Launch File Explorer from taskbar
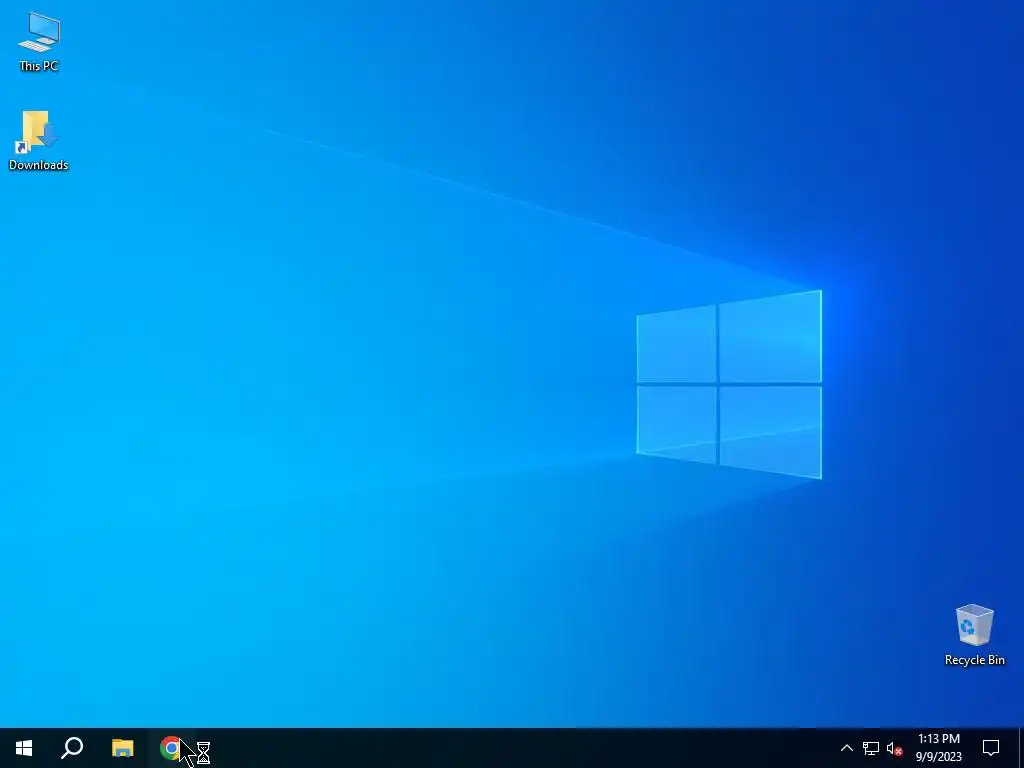The image size is (1024, 768). [x=122, y=748]
